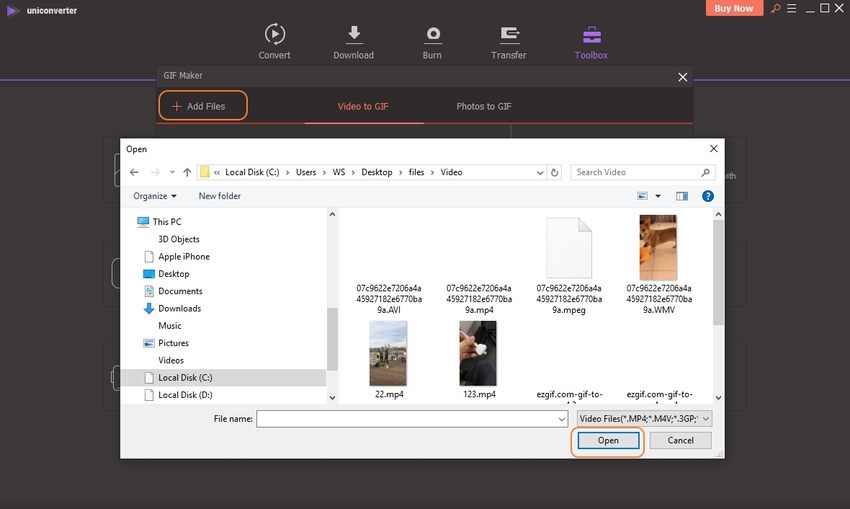850x509 pixels.
Task: Toggle the preview pane icon
Action: click(682, 196)
